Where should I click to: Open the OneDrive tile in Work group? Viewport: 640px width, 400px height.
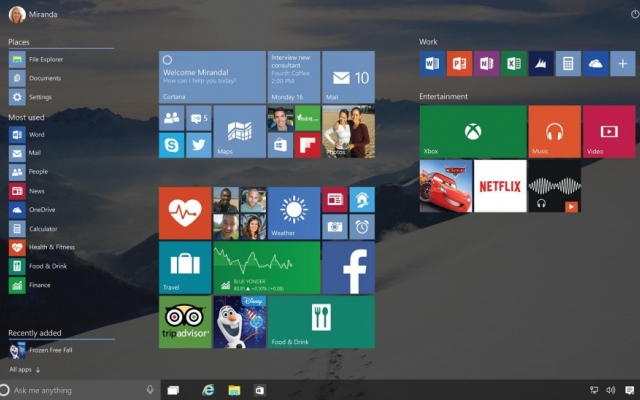point(596,64)
